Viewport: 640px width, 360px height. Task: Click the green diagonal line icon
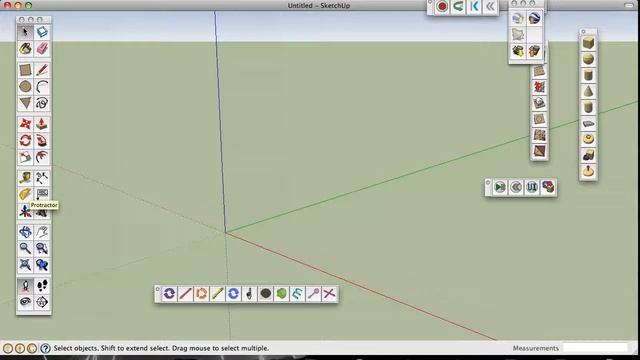point(217,293)
